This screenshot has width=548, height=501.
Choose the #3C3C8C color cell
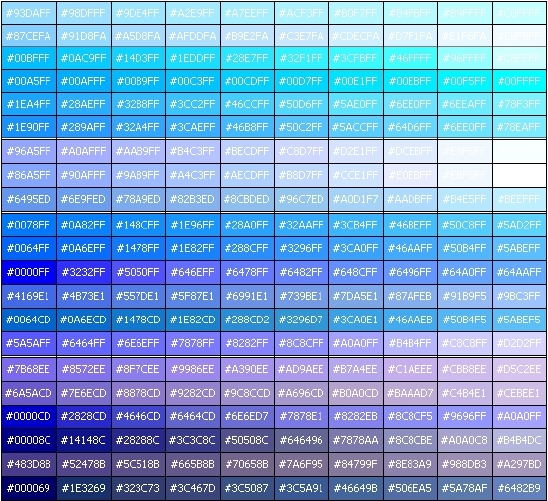193,440
